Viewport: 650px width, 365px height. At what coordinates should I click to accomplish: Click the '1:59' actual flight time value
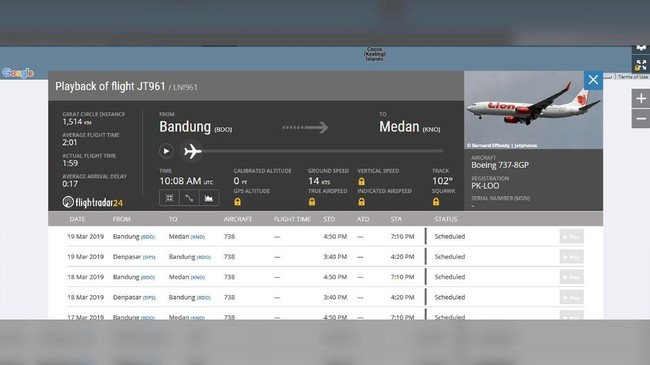pos(70,163)
